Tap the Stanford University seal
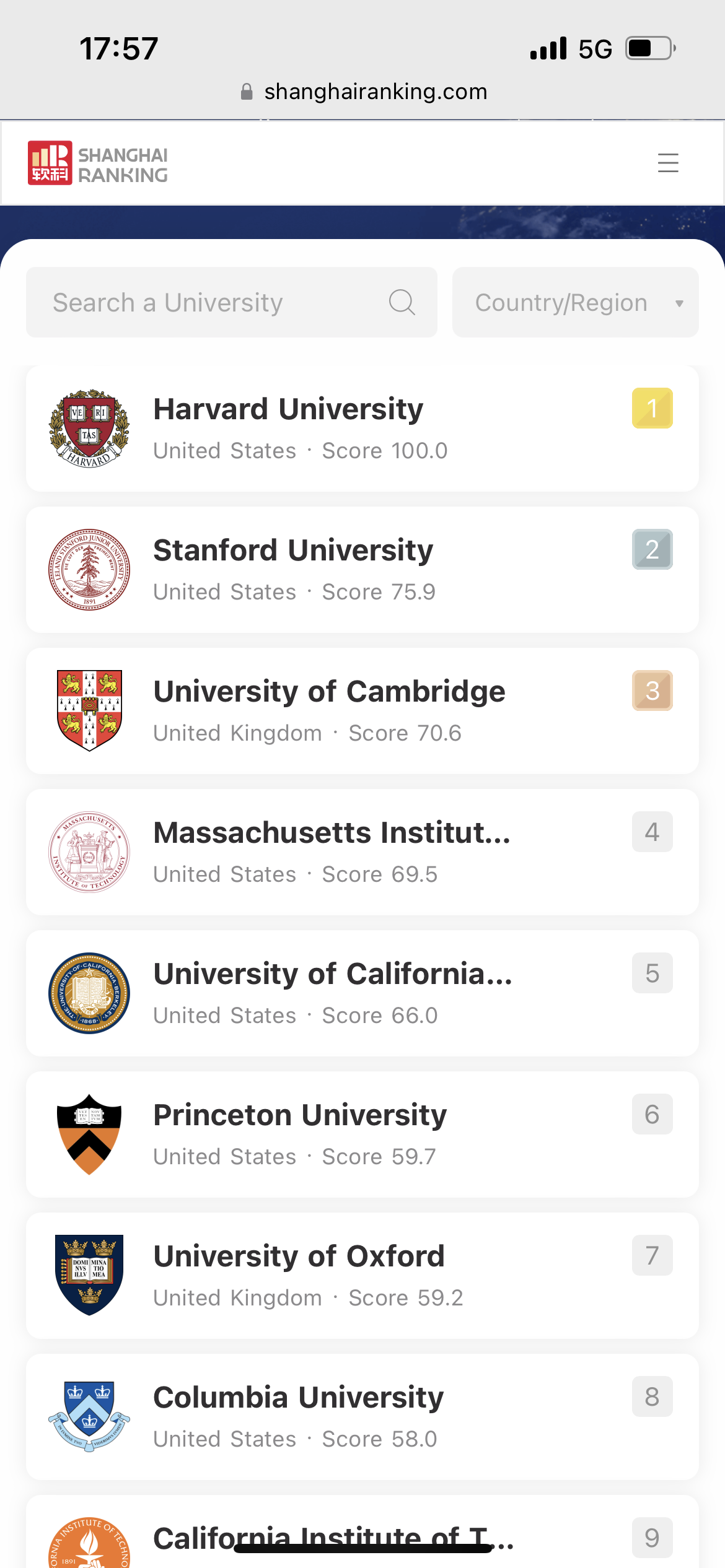 (x=89, y=570)
